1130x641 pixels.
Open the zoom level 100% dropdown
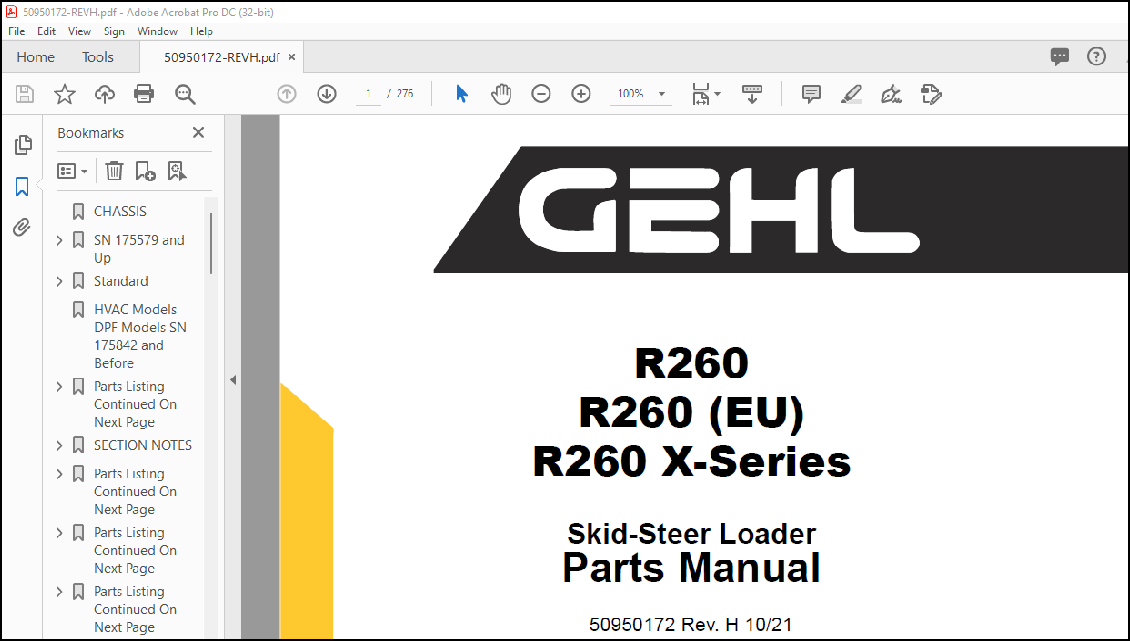(x=640, y=94)
